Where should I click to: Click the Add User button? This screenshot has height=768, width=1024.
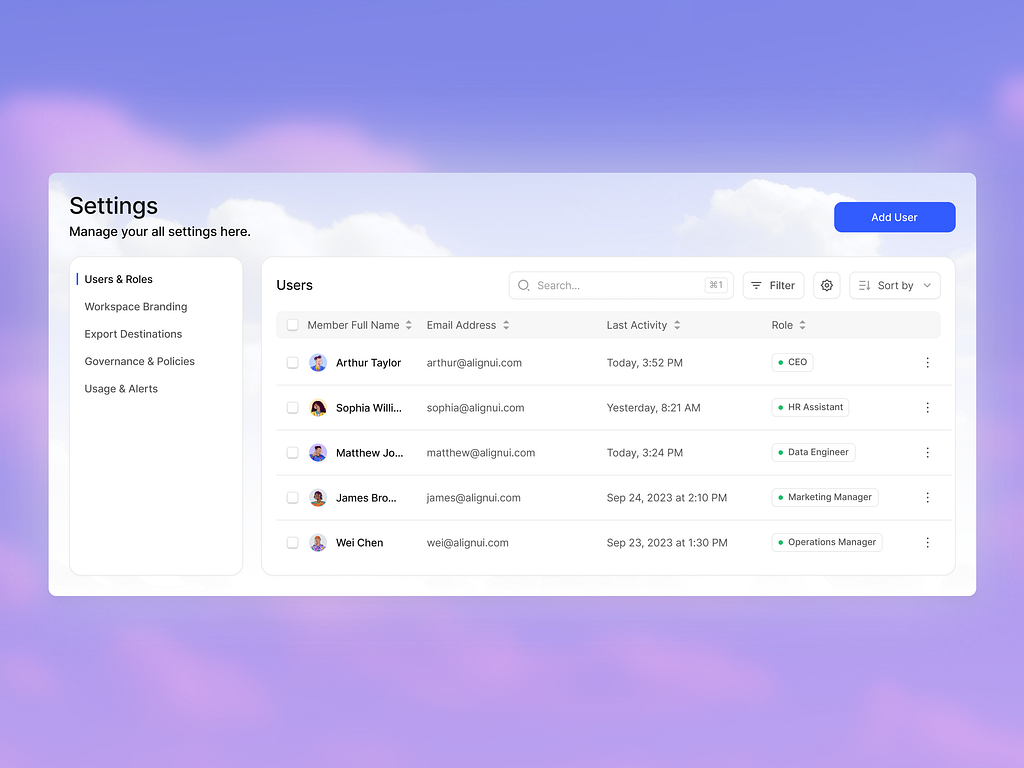pyautogui.click(x=894, y=217)
